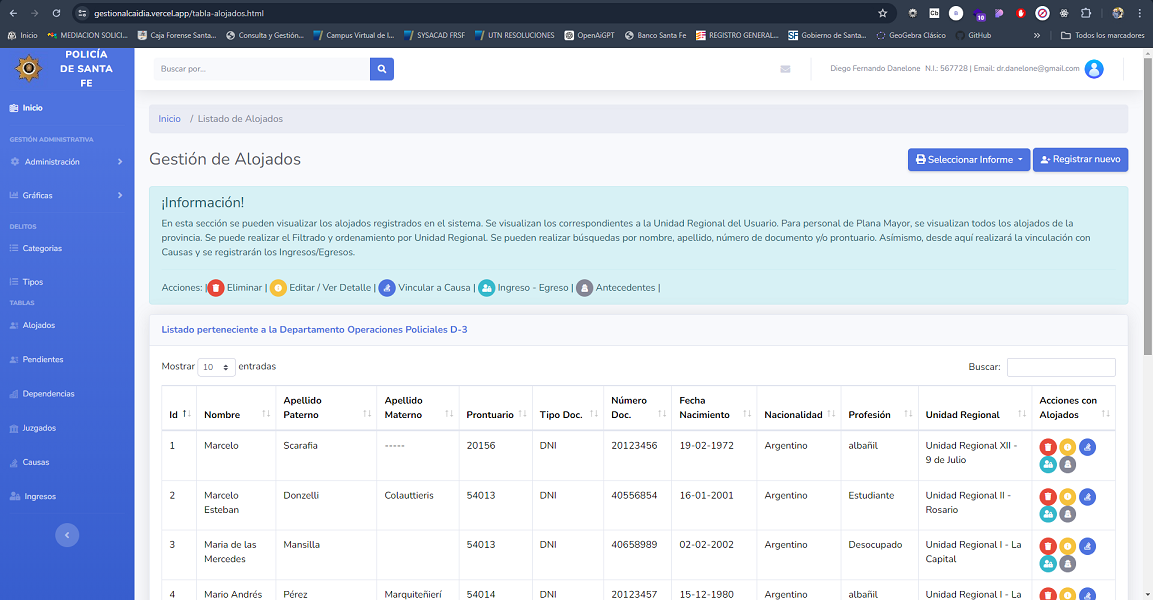Viewport: 1153px width, 600px height.
Task: Collapse sidebar using the round arrow toggle
Action: (x=67, y=535)
